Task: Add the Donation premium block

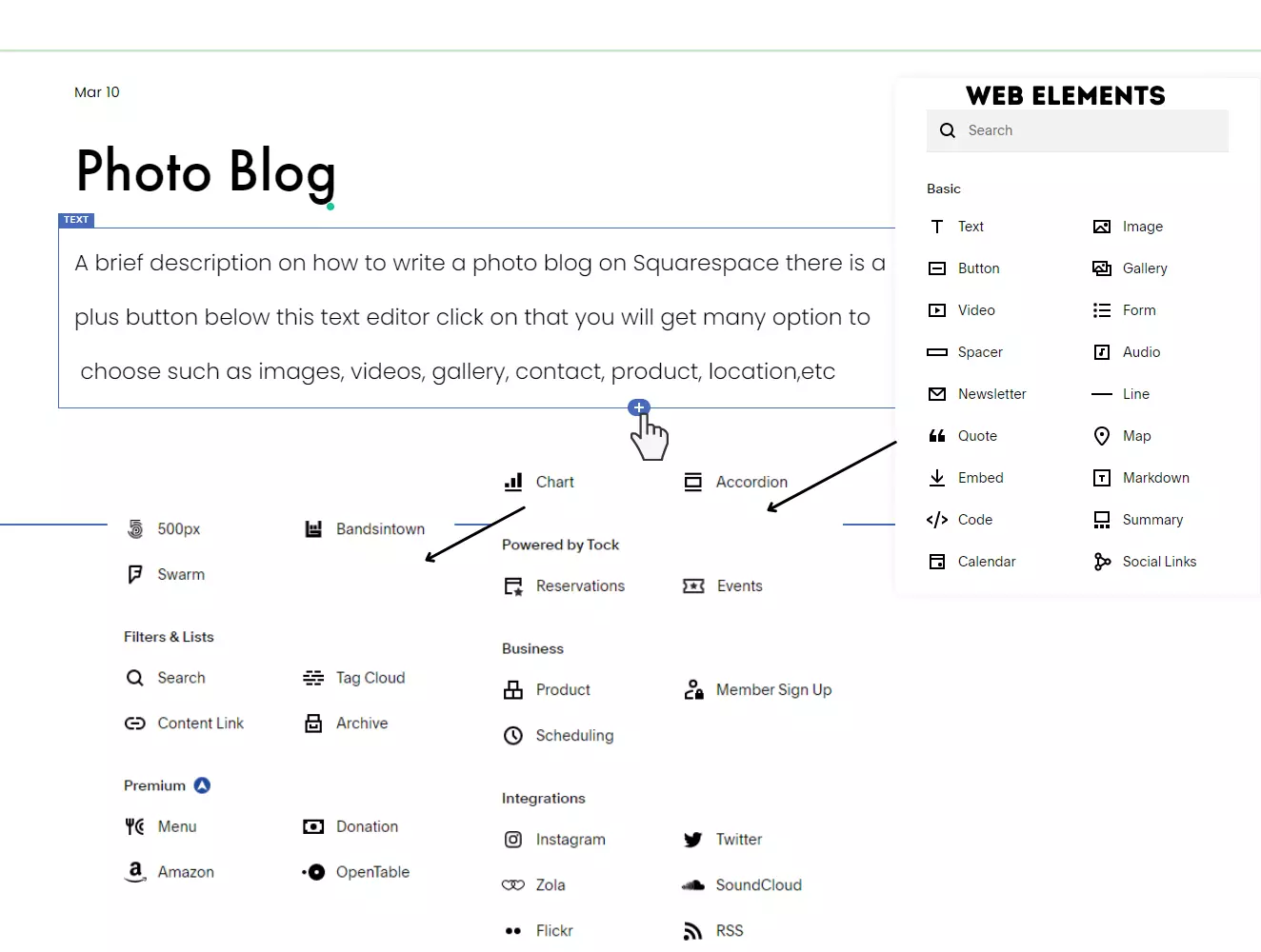Action: [x=350, y=826]
